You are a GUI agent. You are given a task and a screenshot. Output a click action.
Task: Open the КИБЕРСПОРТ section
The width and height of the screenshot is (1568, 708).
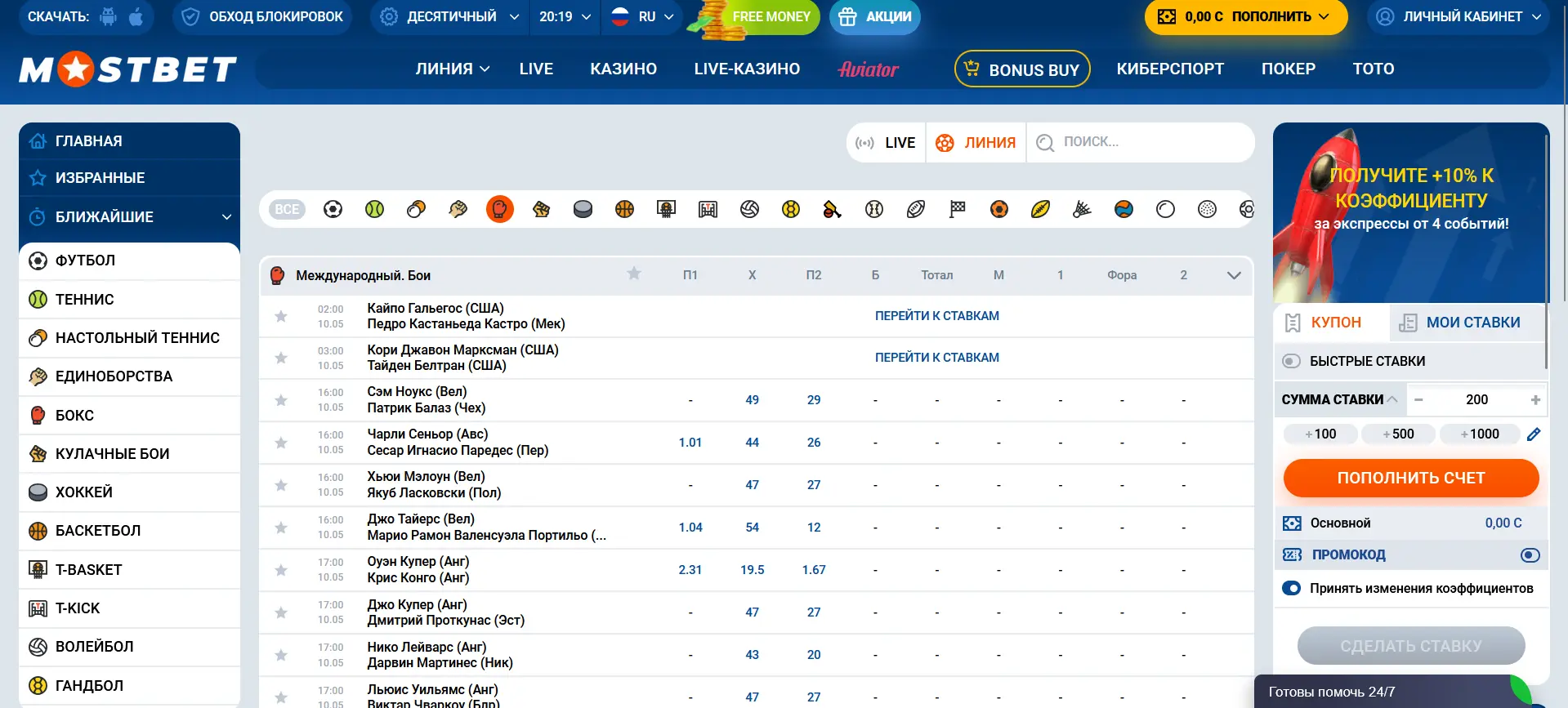(1170, 69)
